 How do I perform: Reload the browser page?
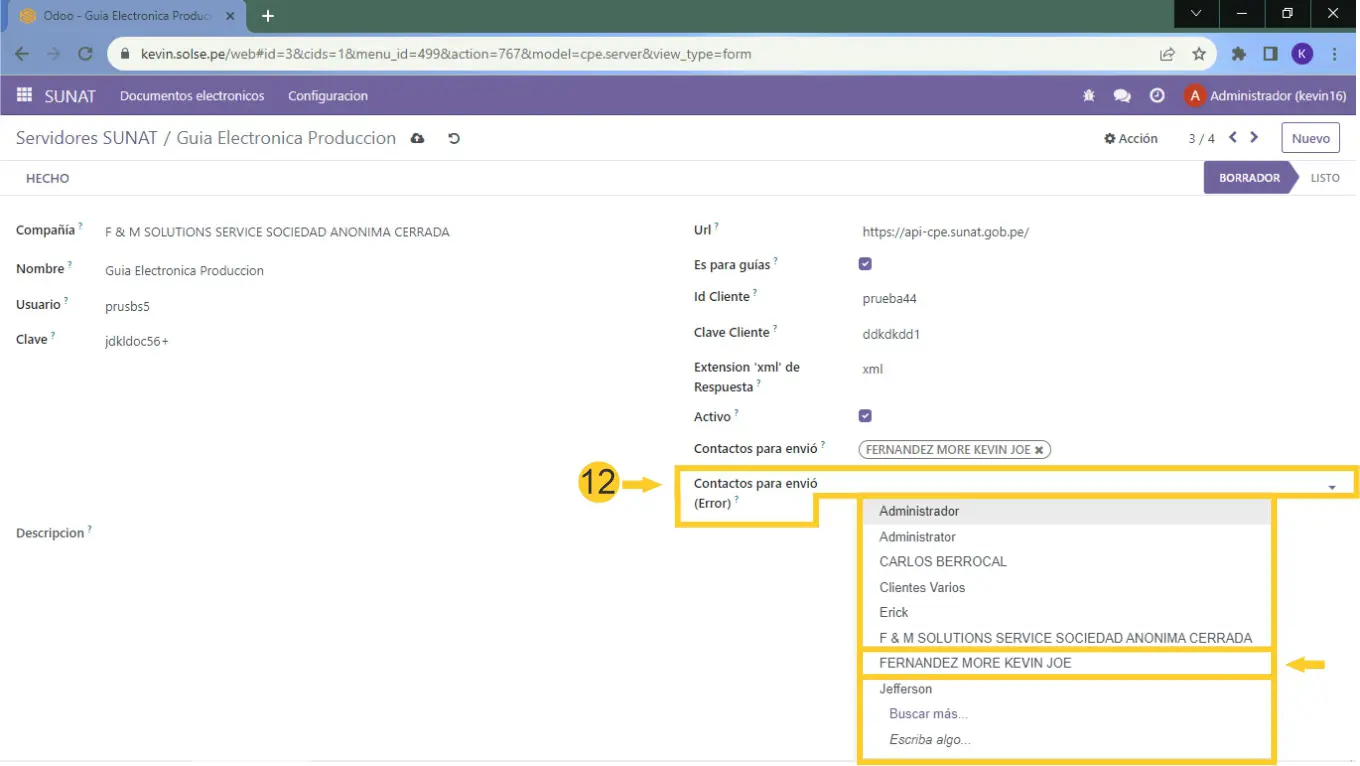pyautogui.click(x=85, y=54)
